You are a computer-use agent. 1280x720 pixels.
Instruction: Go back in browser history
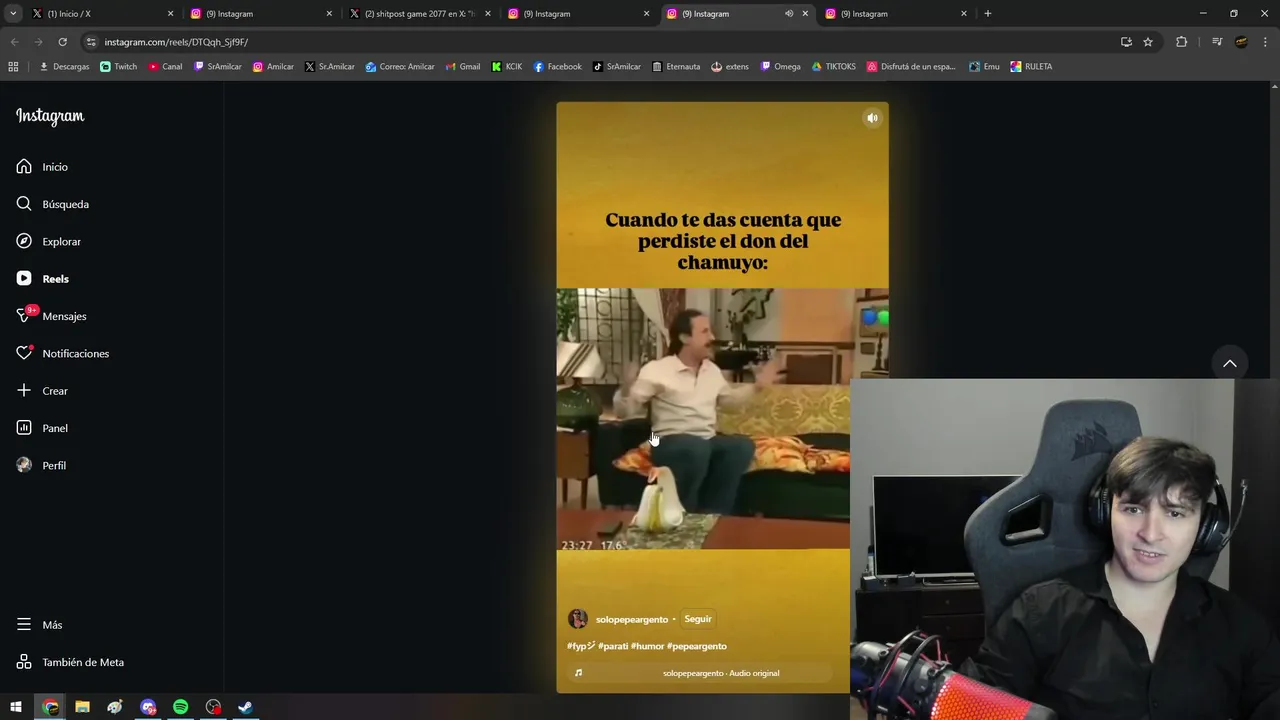coord(14,42)
